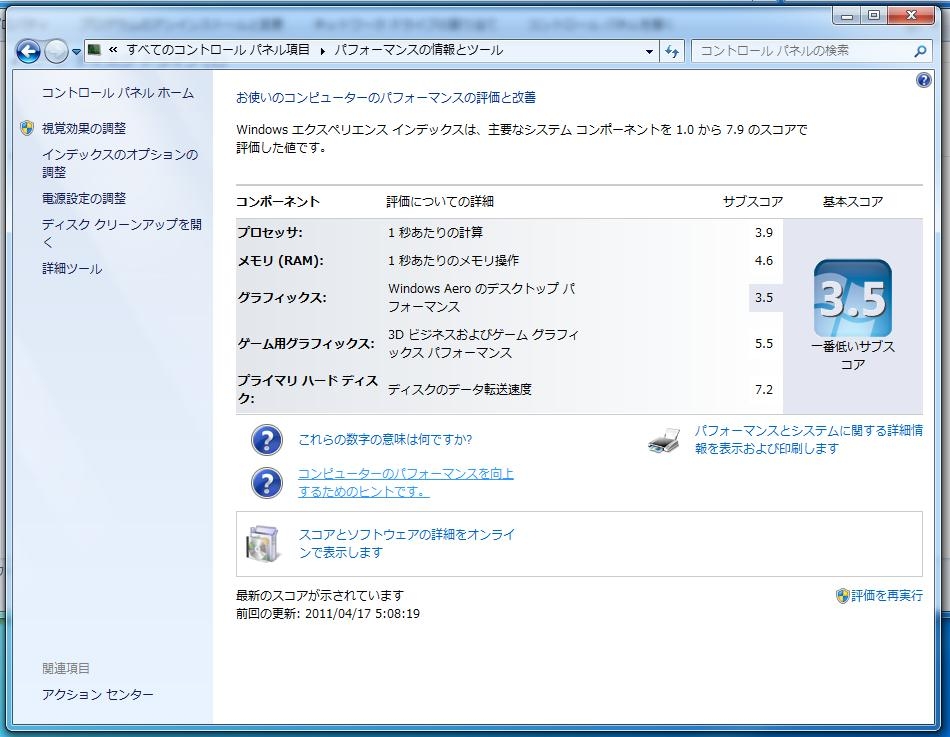This screenshot has height=737, width=950.
Task: Open アクション センター under 関連項目
Action: point(98,694)
